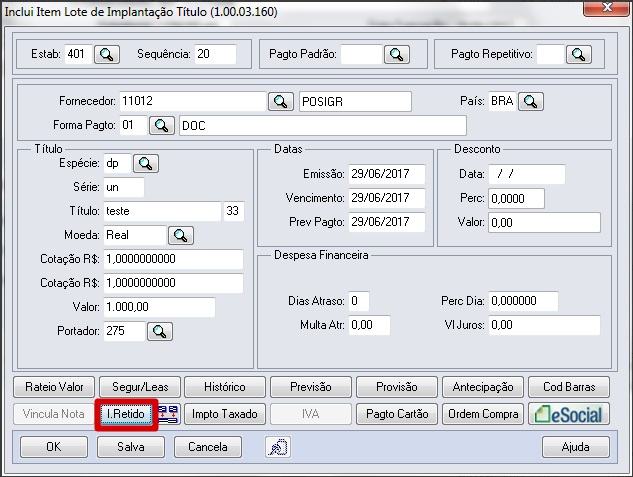633x477 pixels.
Task: Click the grid icon next to I.Retido
Action: [x=168, y=414]
